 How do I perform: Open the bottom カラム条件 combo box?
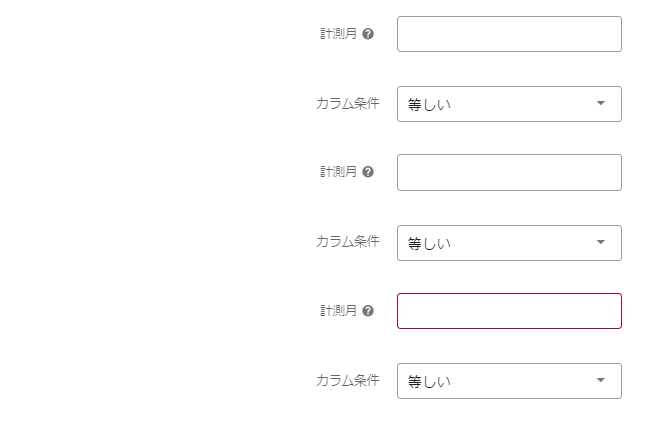(x=509, y=381)
